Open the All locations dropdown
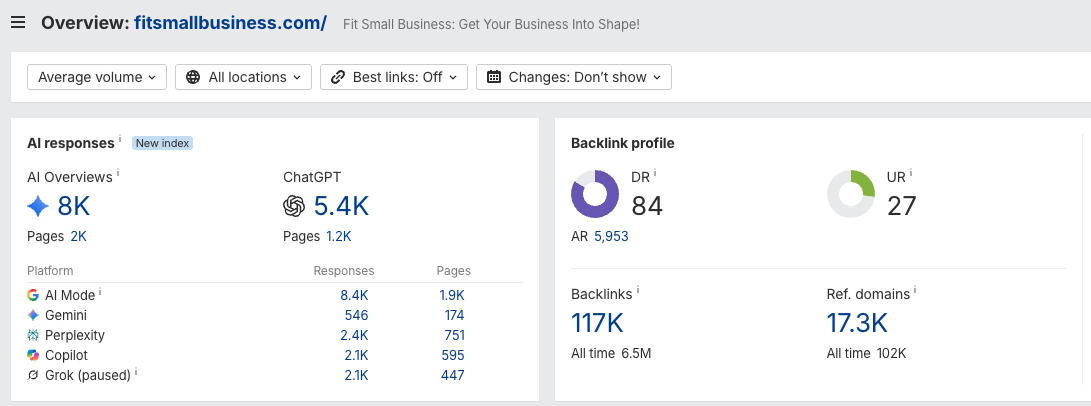 click(244, 77)
